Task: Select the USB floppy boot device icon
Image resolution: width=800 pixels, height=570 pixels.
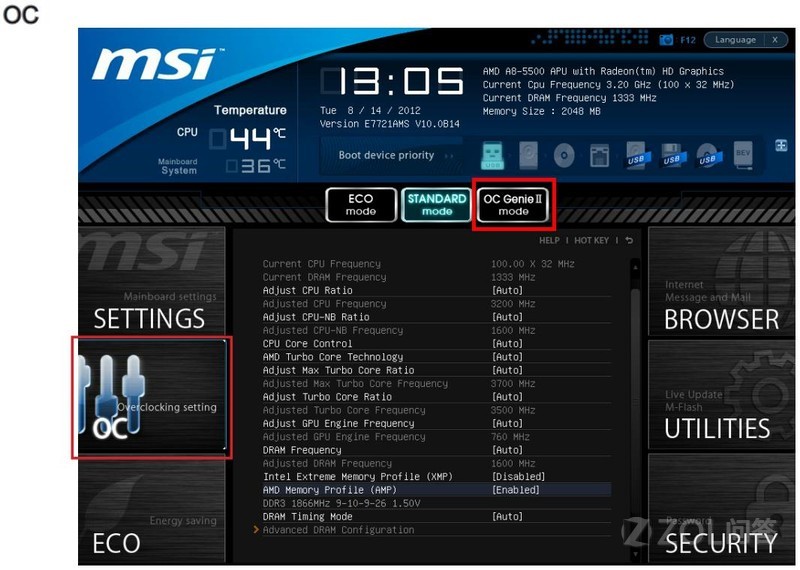Action: (x=671, y=155)
